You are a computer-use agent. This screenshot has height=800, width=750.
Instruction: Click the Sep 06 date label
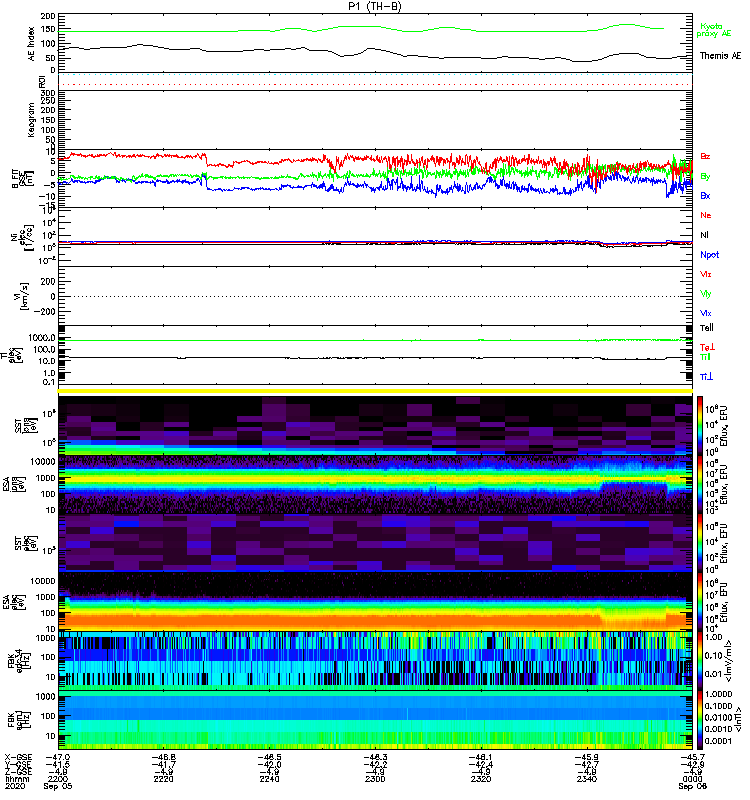[692, 786]
